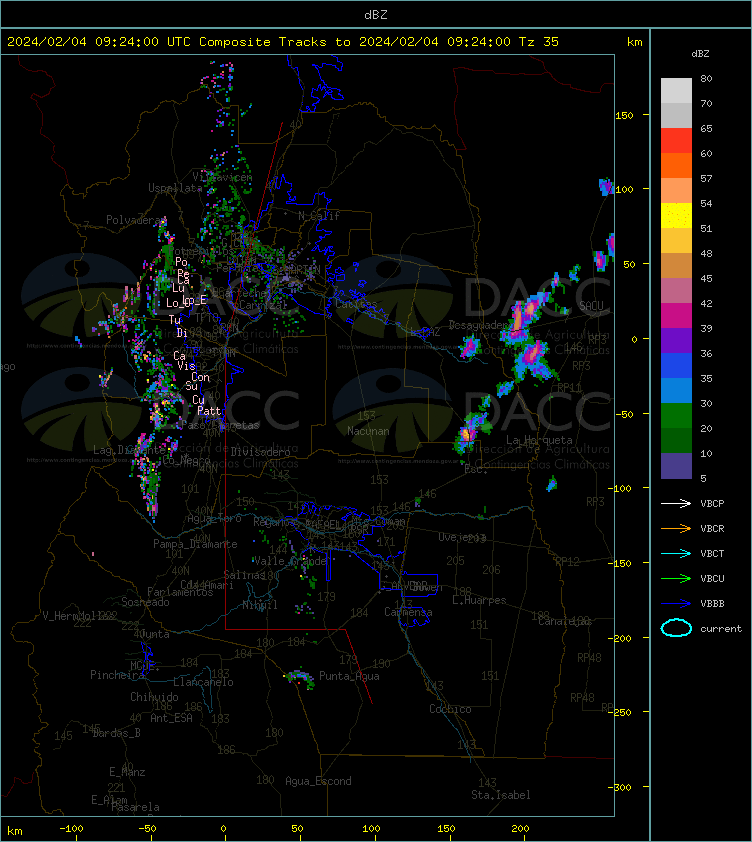Click the cyan current ellipse icon
Viewport: 752px width, 842px height.
pyautogui.click(x=676, y=628)
